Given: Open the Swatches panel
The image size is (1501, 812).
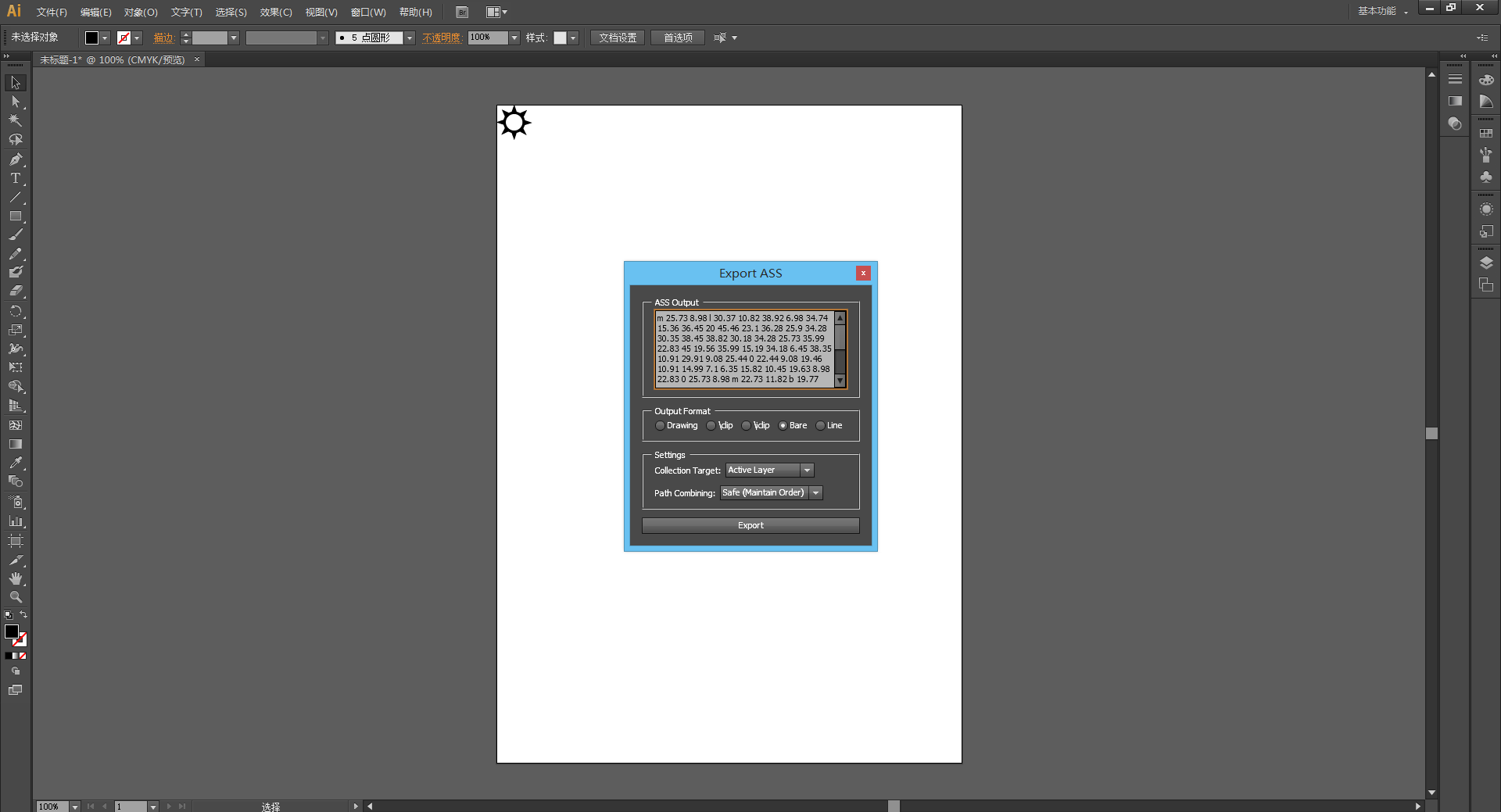Looking at the screenshot, I should click(x=1486, y=134).
